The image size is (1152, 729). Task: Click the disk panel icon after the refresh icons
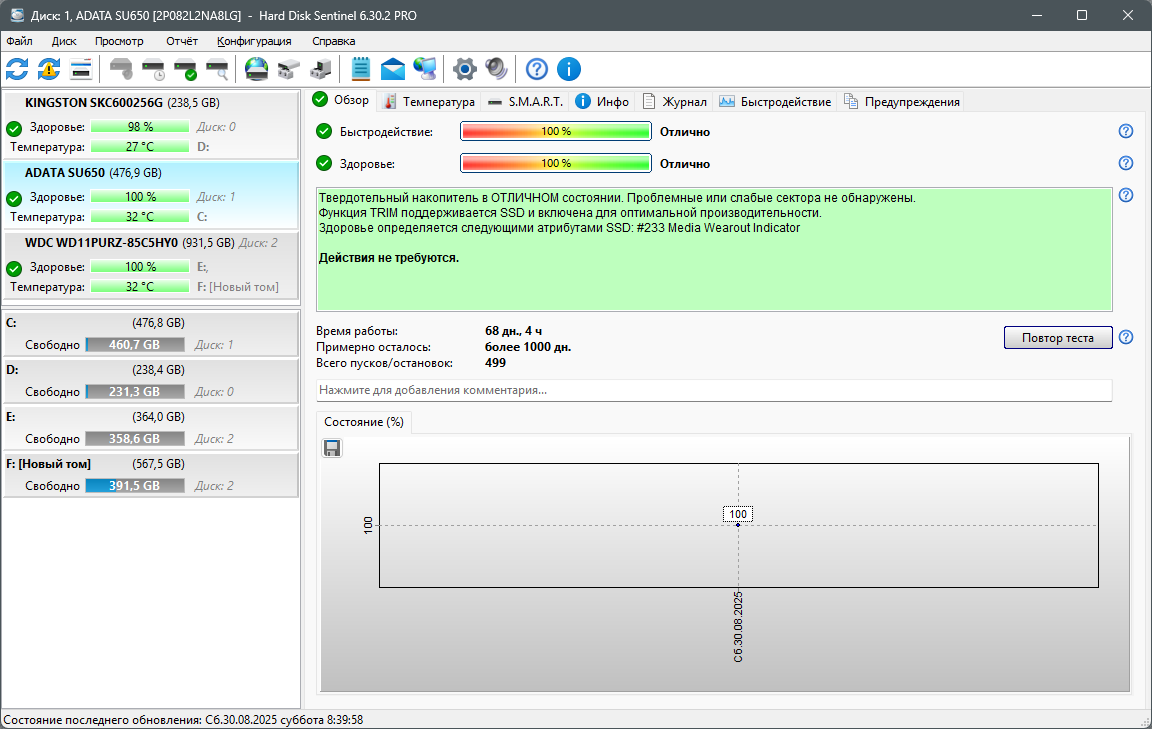pyautogui.click(x=81, y=69)
